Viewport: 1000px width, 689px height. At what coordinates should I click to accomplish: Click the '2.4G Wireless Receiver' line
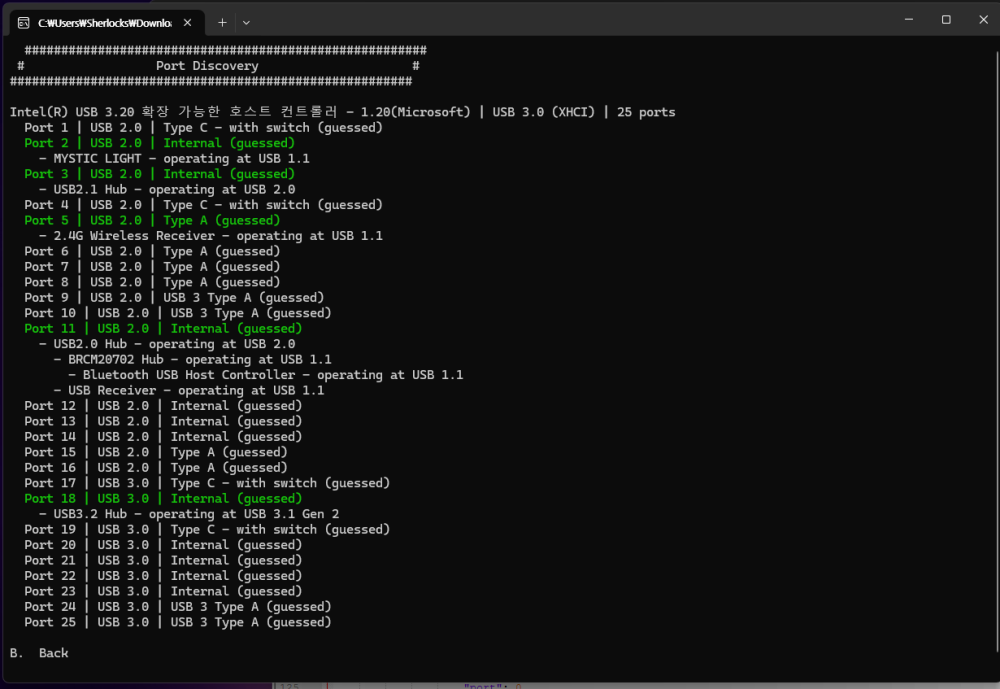211,236
